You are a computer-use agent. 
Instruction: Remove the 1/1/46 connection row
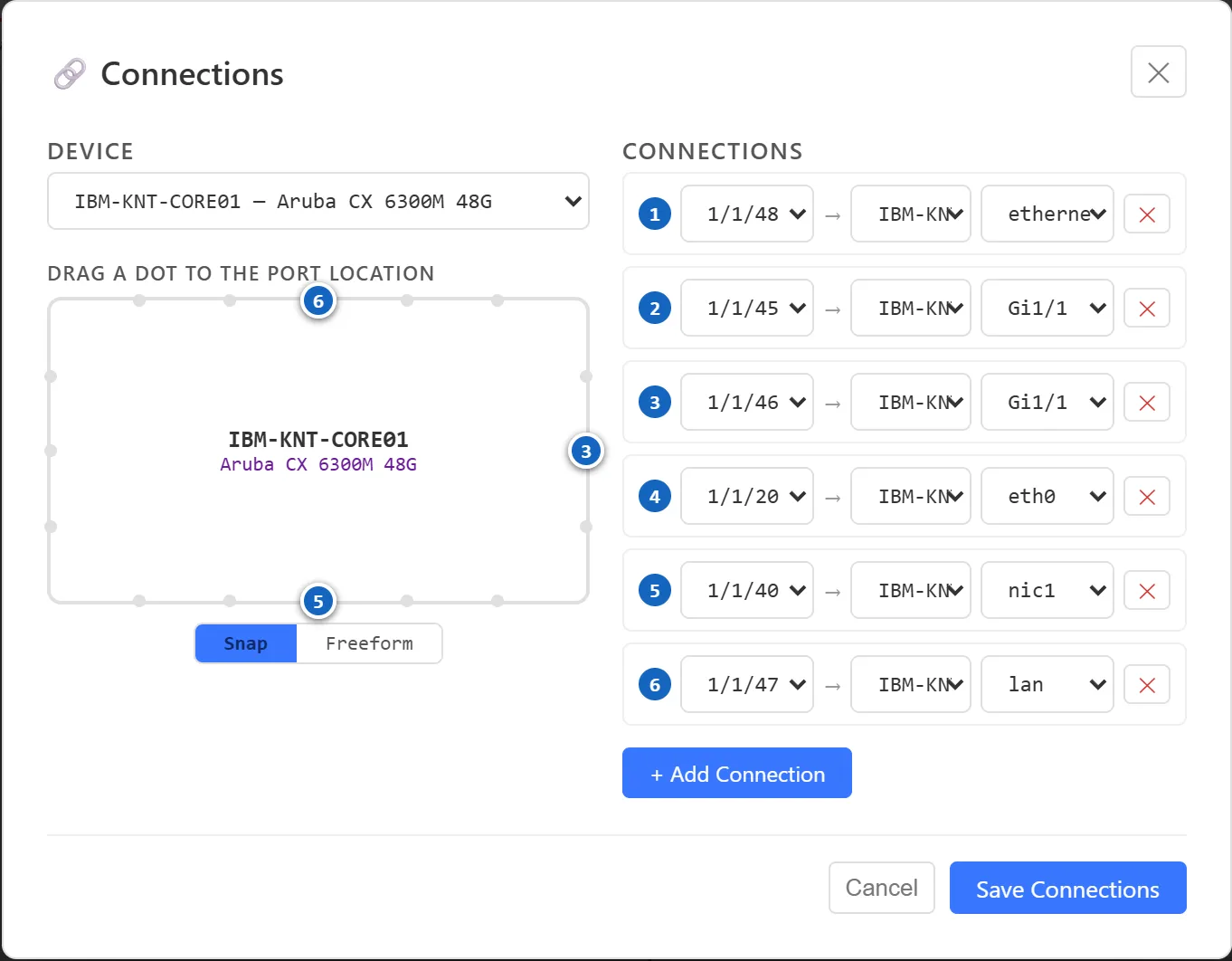click(1146, 403)
